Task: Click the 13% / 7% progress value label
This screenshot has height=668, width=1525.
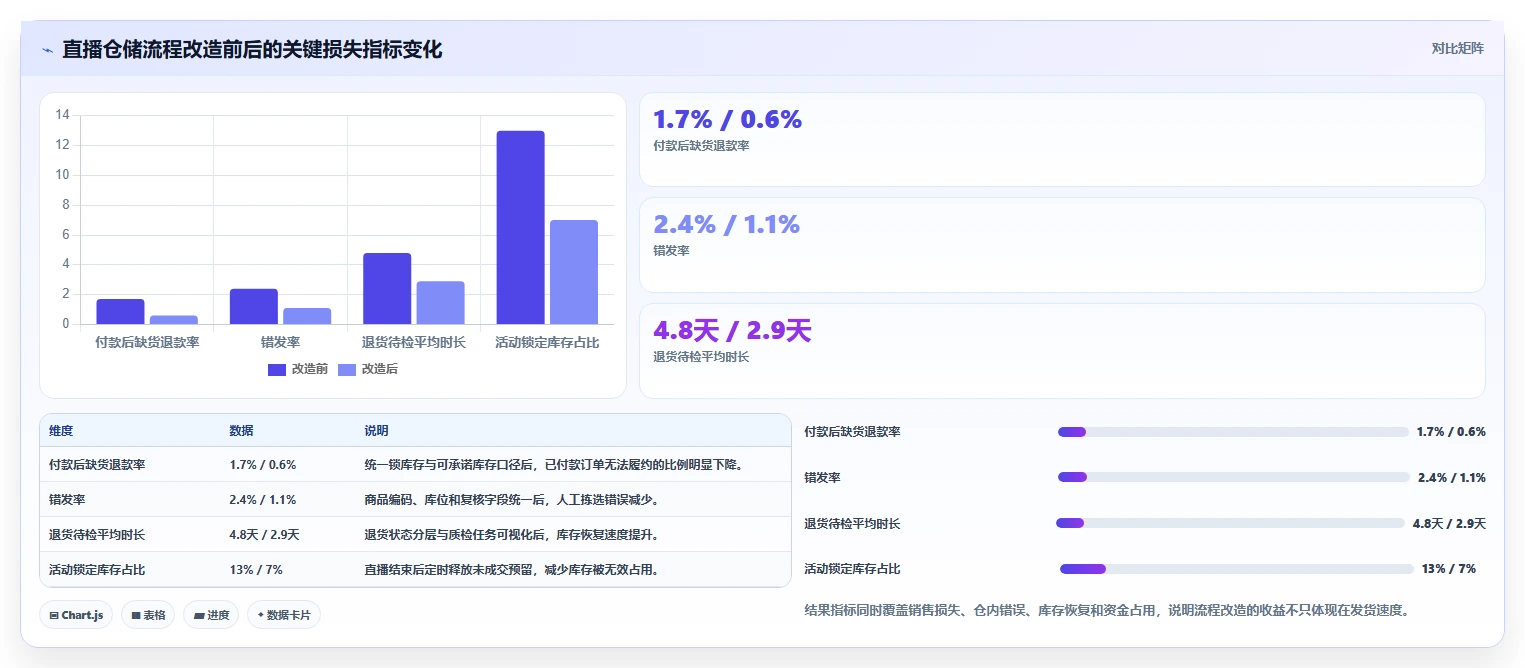Action: (x=1448, y=569)
